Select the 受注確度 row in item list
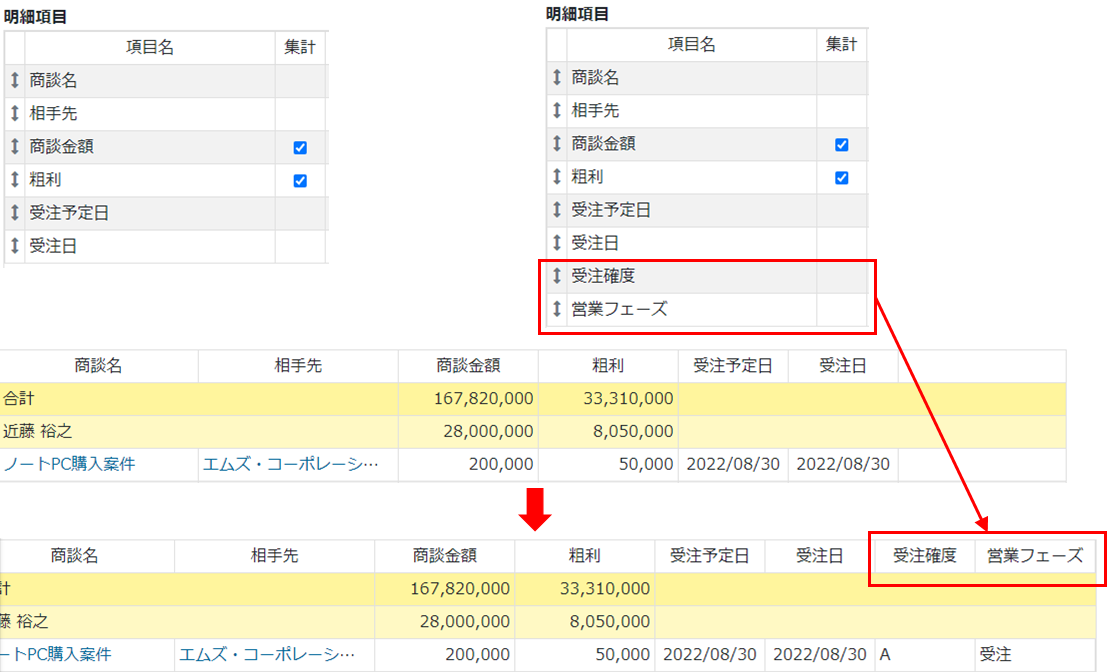 coord(707,276)
